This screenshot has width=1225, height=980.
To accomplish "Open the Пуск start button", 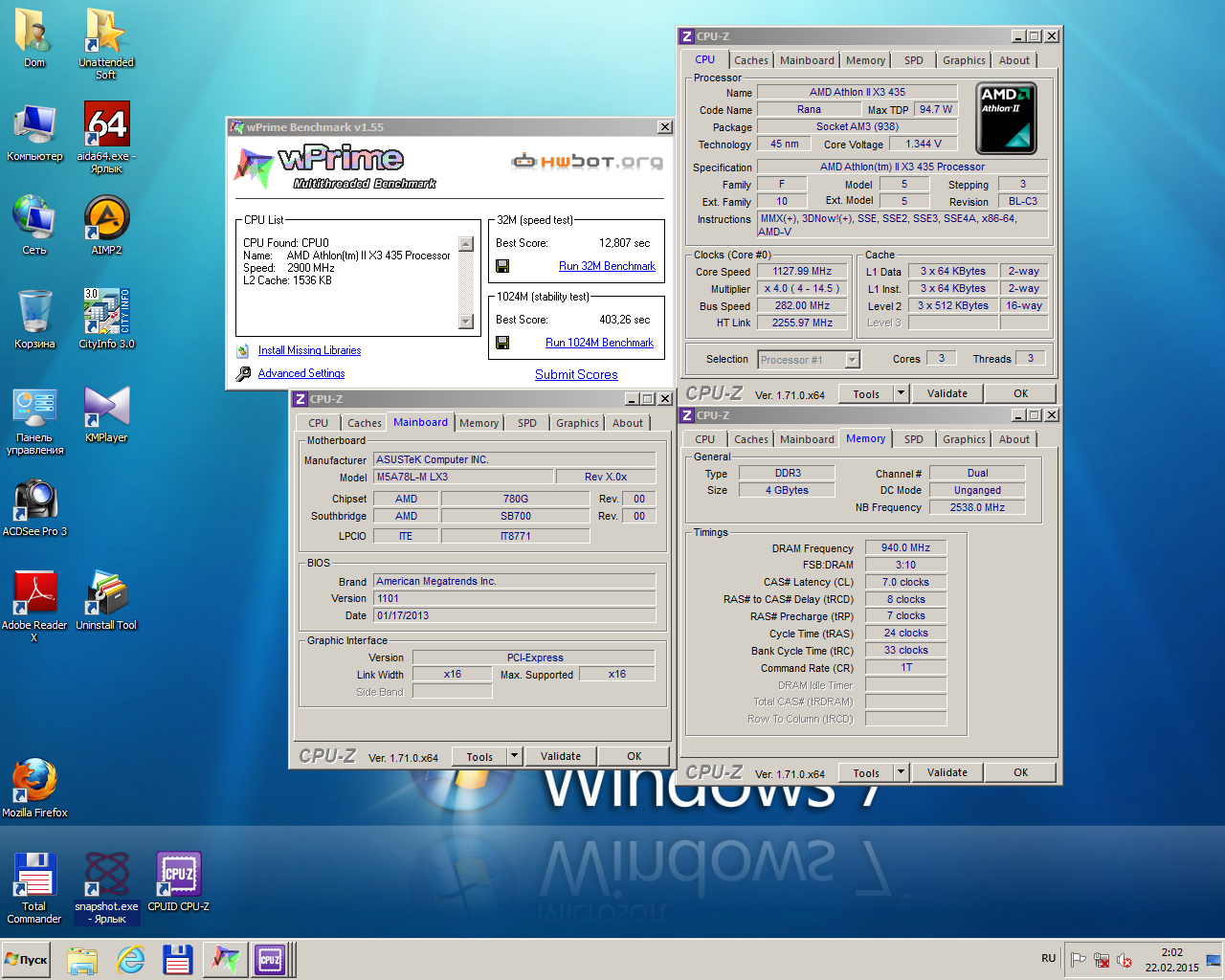I will point(27,960).
